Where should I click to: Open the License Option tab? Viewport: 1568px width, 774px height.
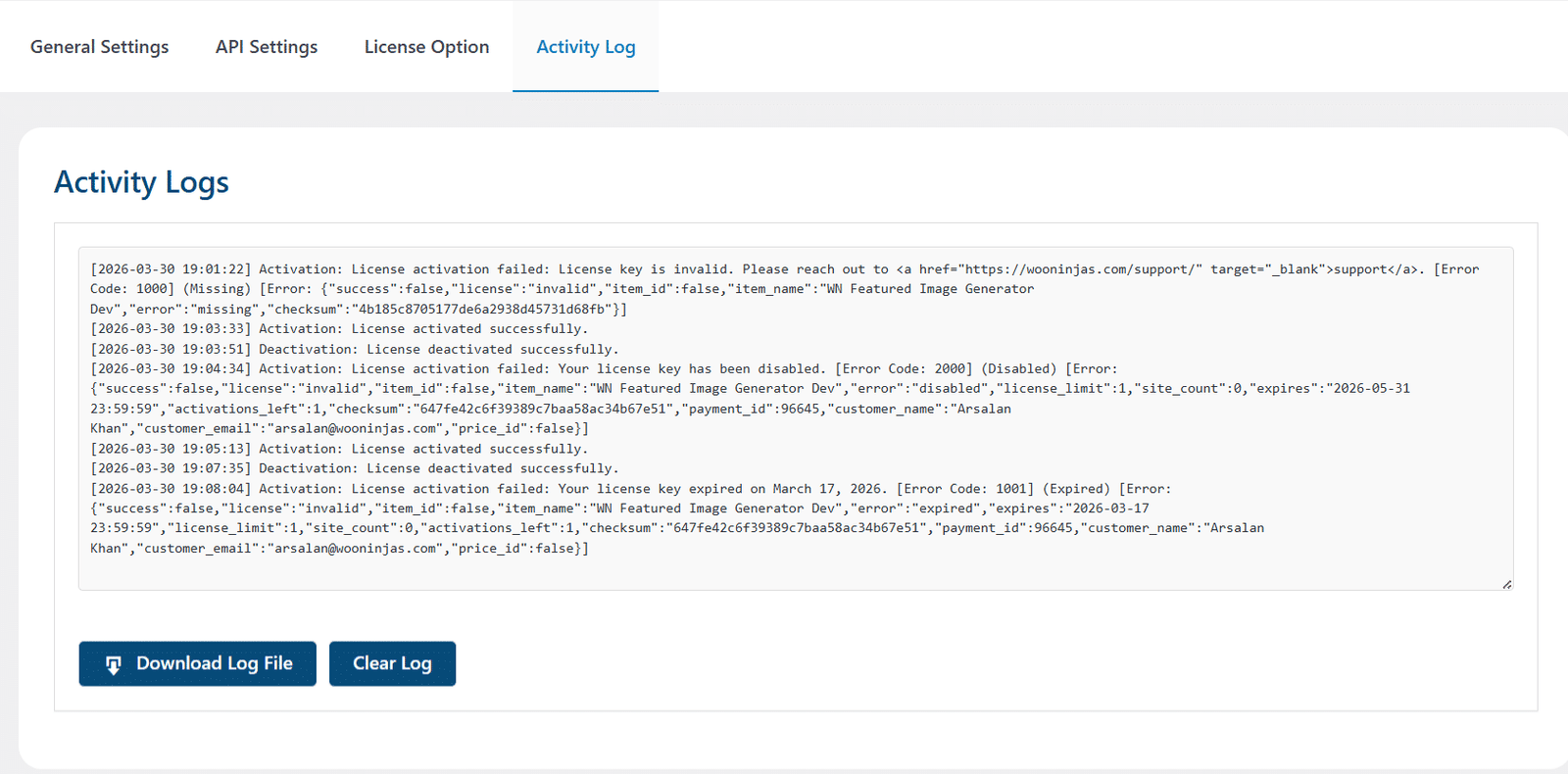(x=426, y=47)
